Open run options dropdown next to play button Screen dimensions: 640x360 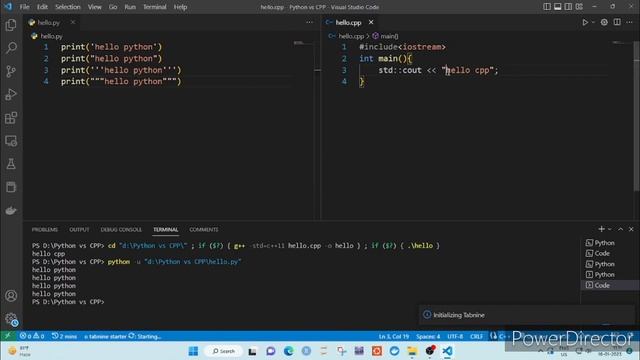tap(593, 22)
